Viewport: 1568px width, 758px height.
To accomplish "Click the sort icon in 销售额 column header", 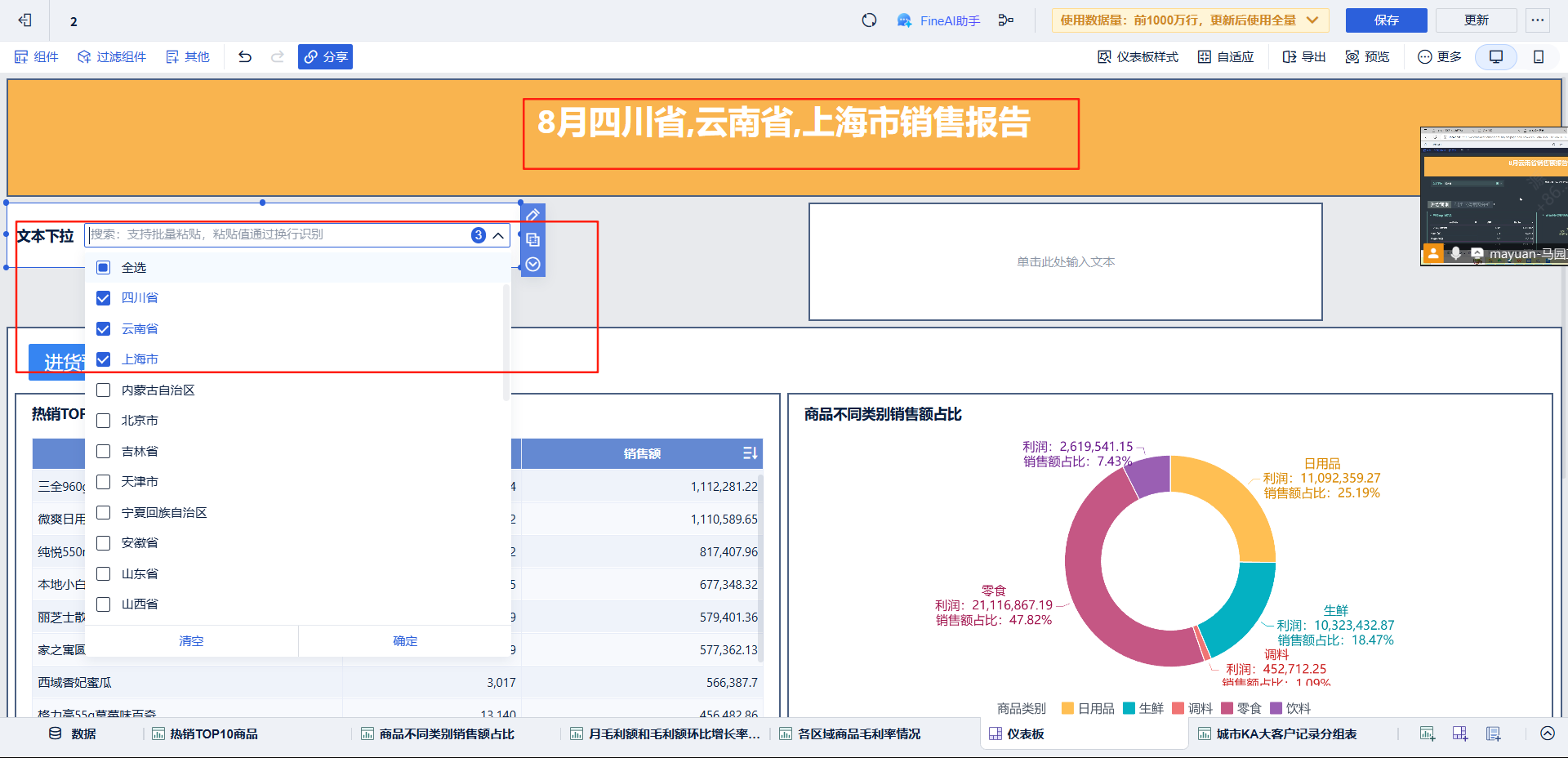I will click(x=750, y=453).
